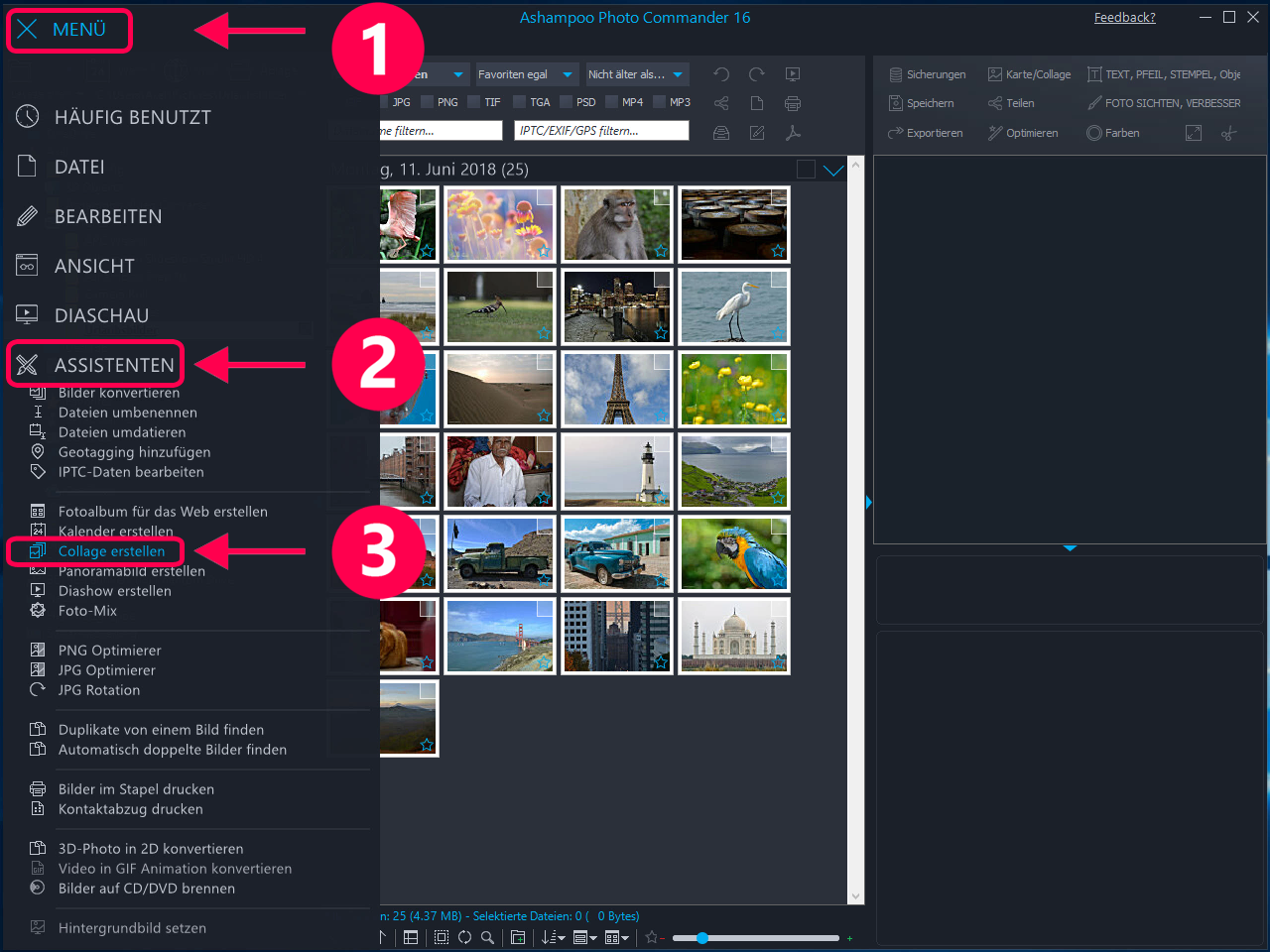The height and width of the screenshot is (952, 1270).
Task: Click the table view icon in the bottom toolbar
Action: (411, 937)
